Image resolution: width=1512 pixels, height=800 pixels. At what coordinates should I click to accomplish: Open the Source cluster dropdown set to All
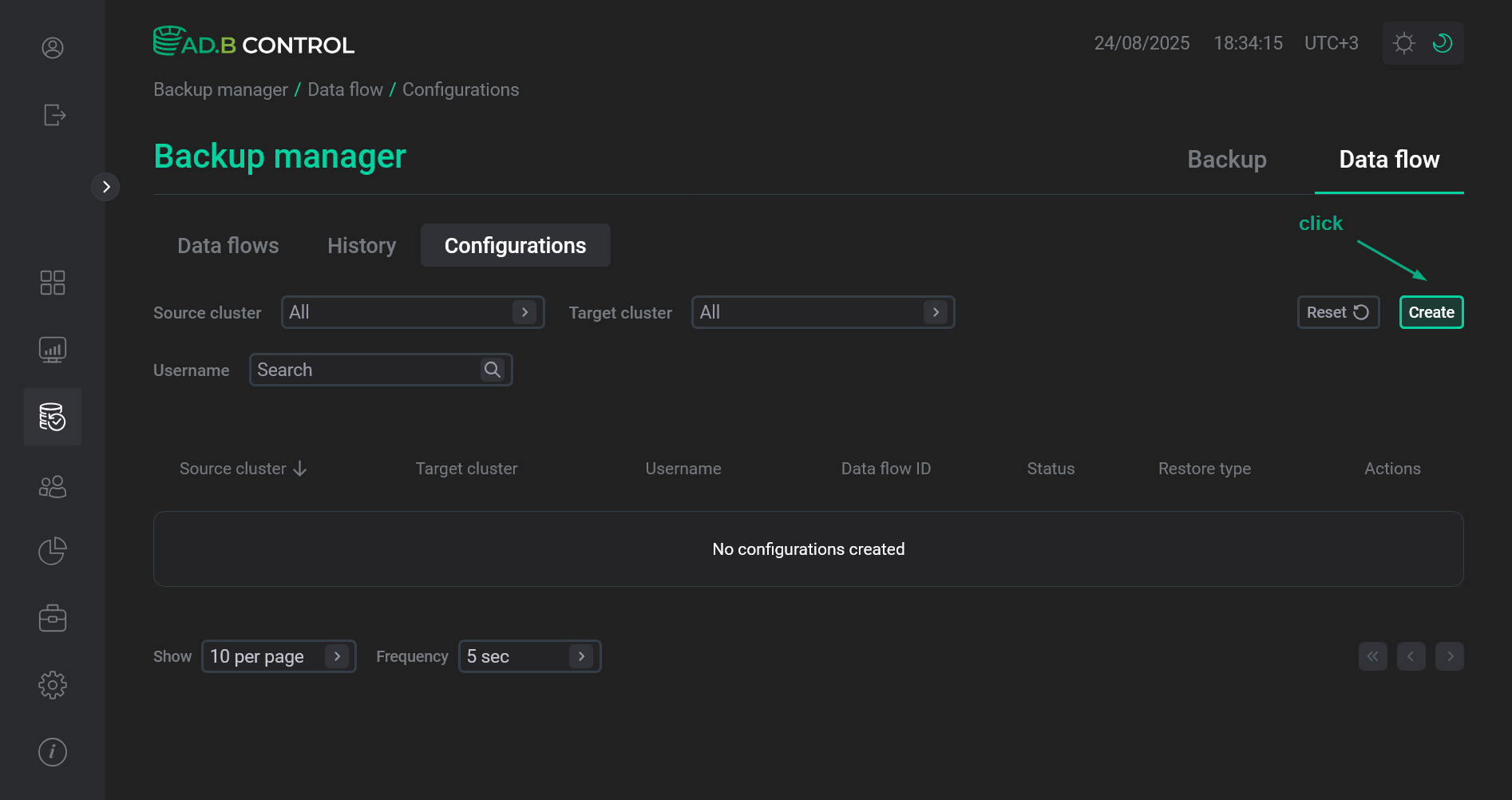[x=412, y=312]
